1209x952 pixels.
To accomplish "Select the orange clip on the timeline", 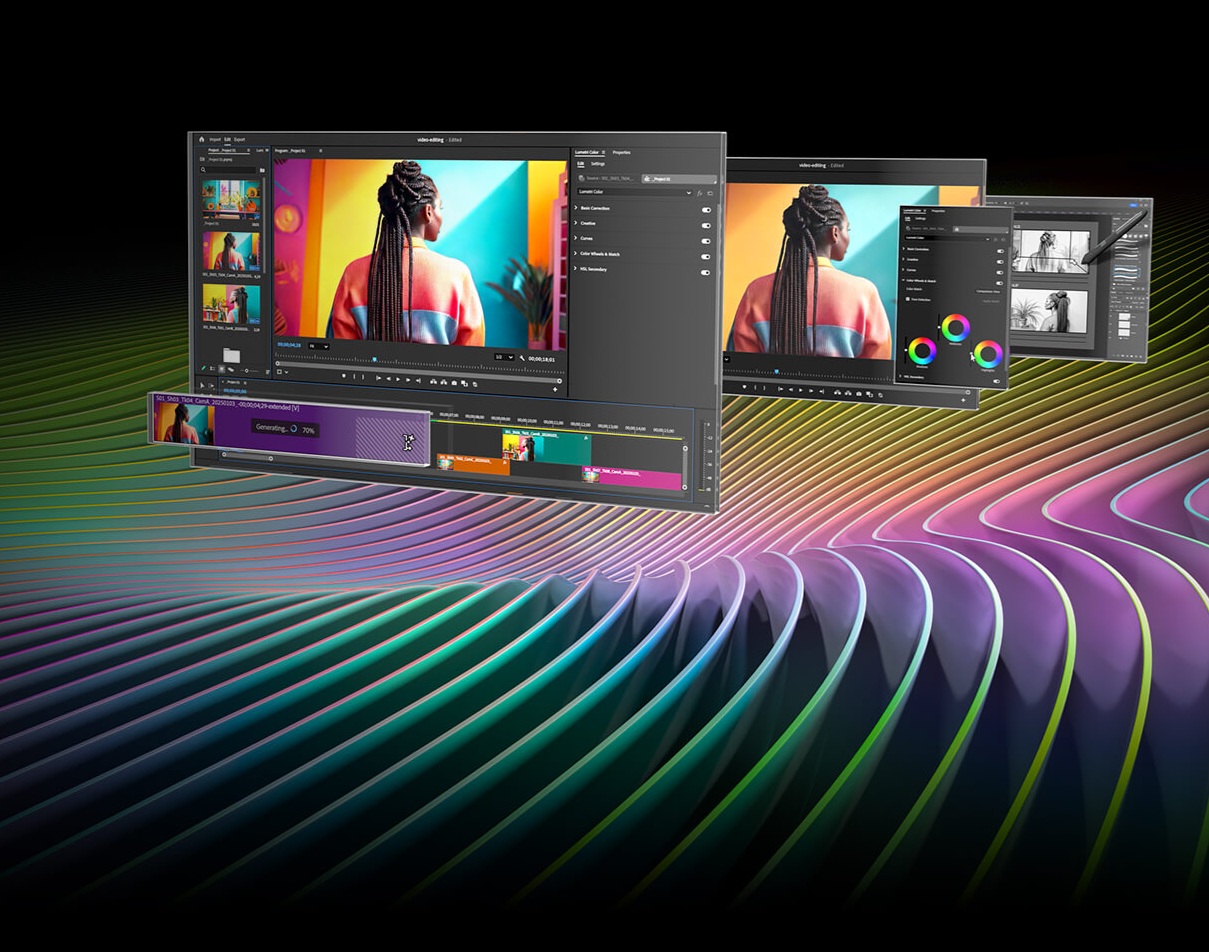I will click(473, 464).
